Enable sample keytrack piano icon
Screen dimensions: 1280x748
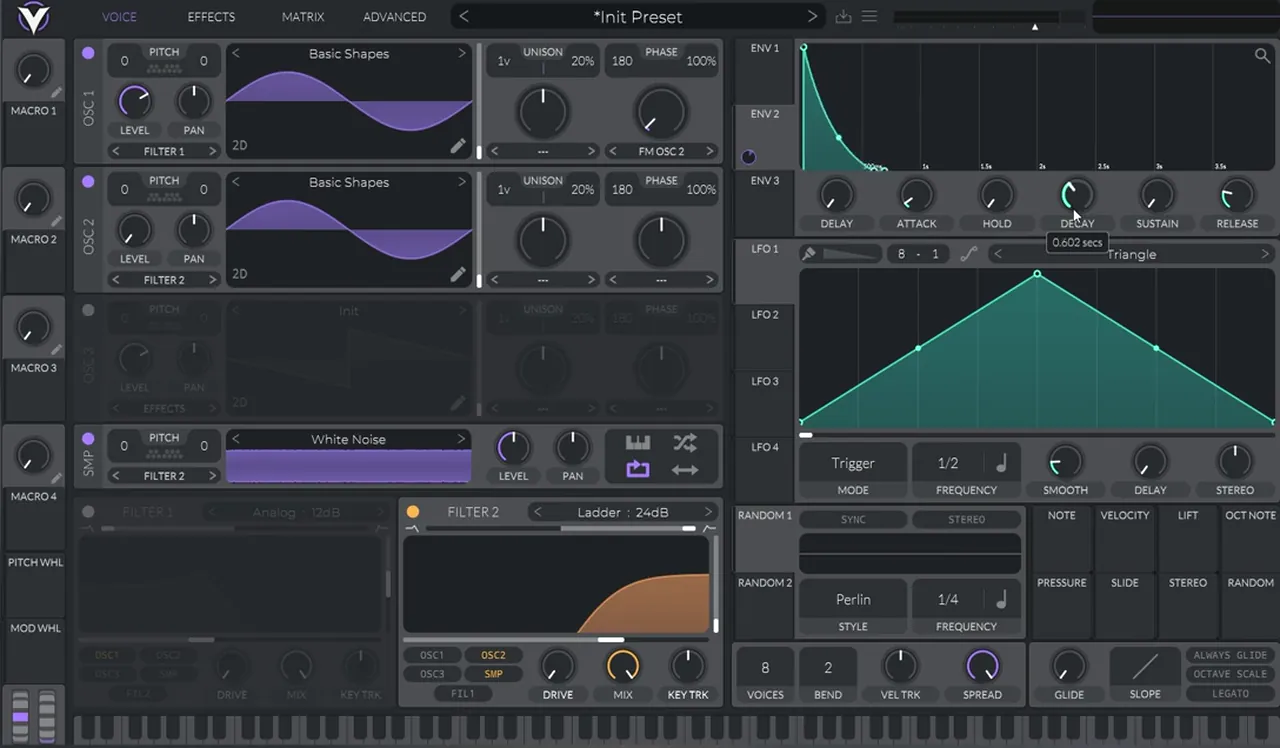tap(638, 443)
